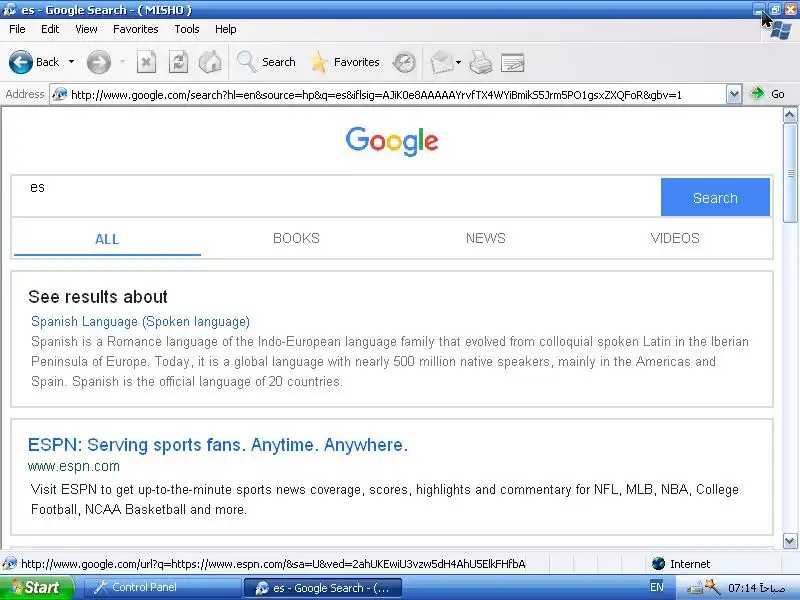Screen dimensions: 800x600
Task: Click the status bar page icon
Action: pos(9,563)
